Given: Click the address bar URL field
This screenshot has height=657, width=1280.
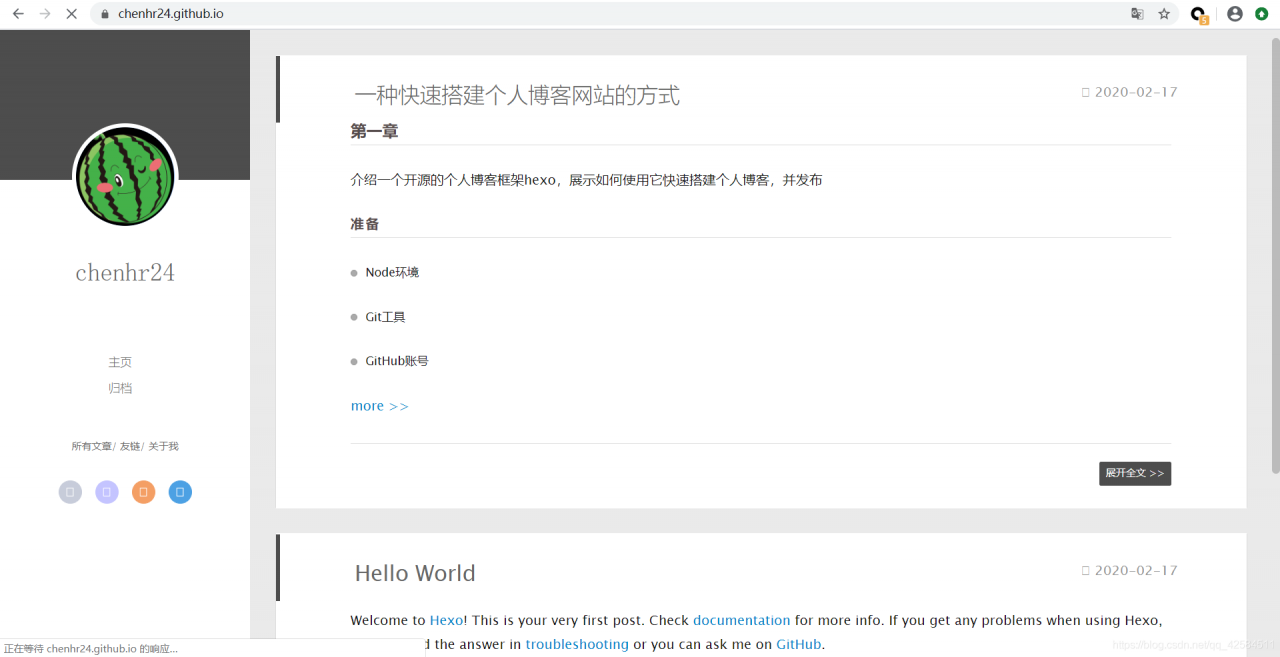Looking at the screenshot, I should (600, 14).
